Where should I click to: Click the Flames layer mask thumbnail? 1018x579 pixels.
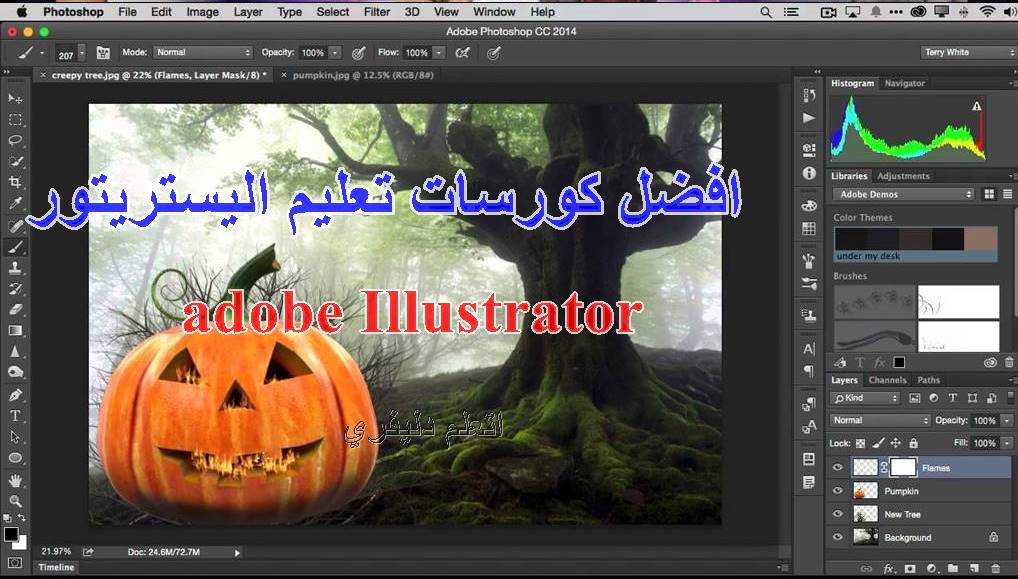(x=903, y=467)
